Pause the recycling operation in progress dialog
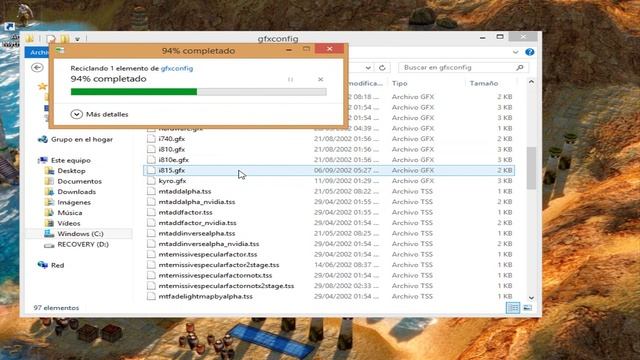640x360 pixels. coord(290,79)
